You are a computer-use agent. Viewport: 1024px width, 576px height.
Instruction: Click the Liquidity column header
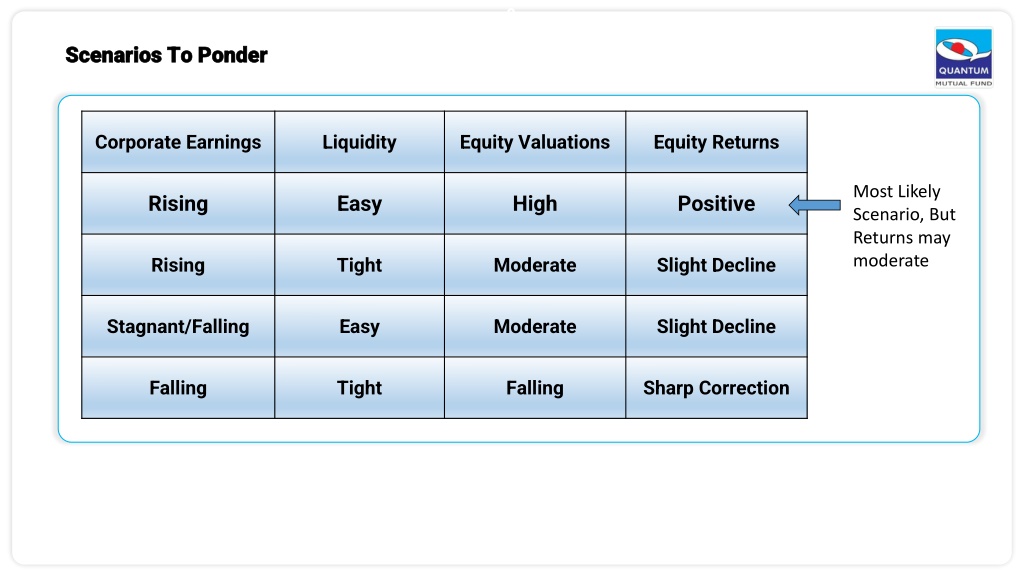[359, 142]
